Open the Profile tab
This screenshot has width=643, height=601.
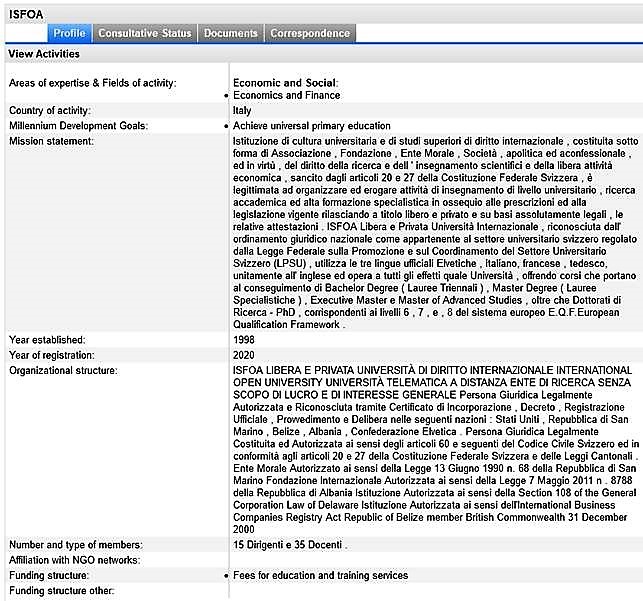point(70,33)
